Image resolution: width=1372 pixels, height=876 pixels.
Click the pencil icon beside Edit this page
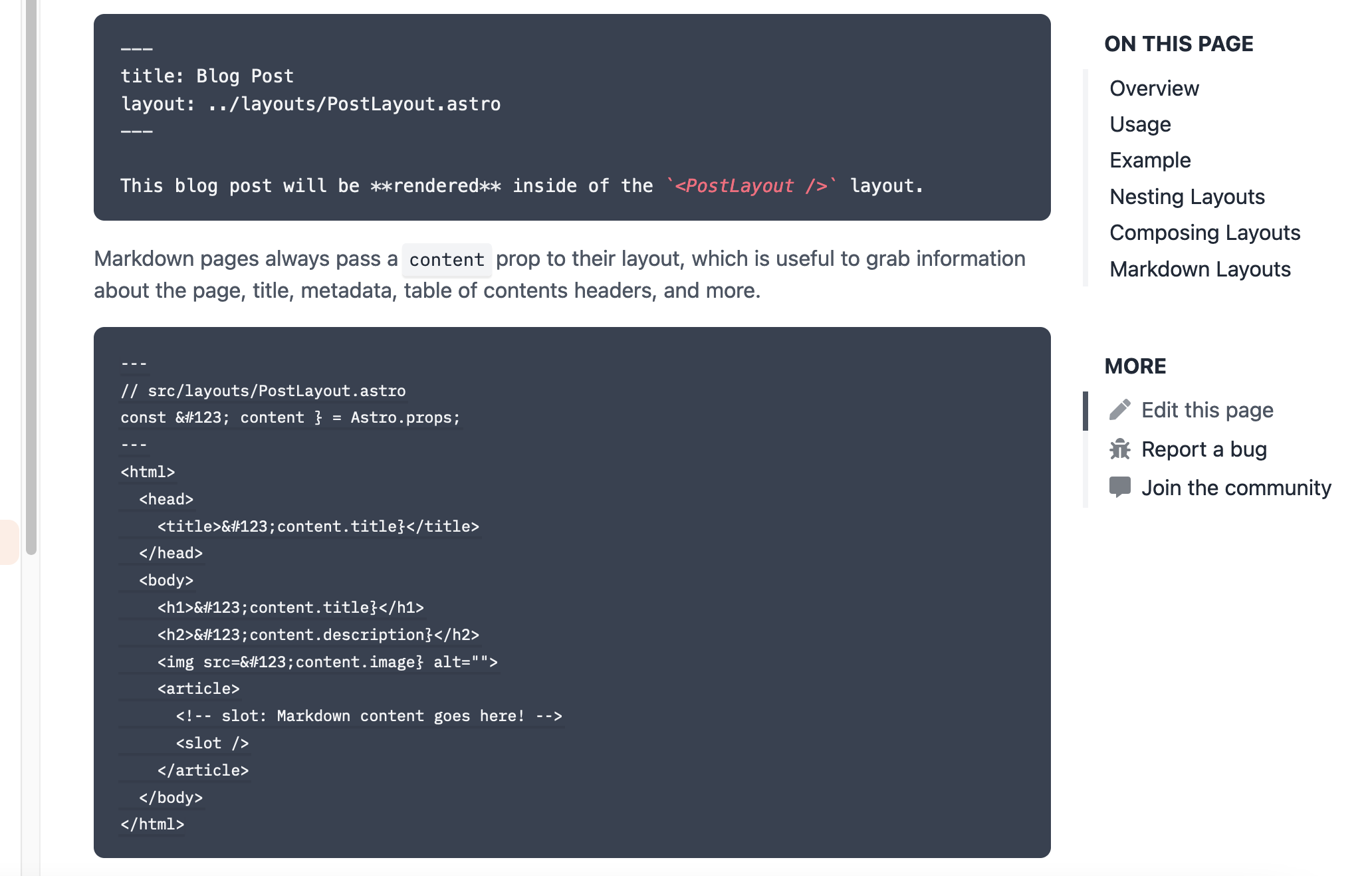[x=1121, y=409]
